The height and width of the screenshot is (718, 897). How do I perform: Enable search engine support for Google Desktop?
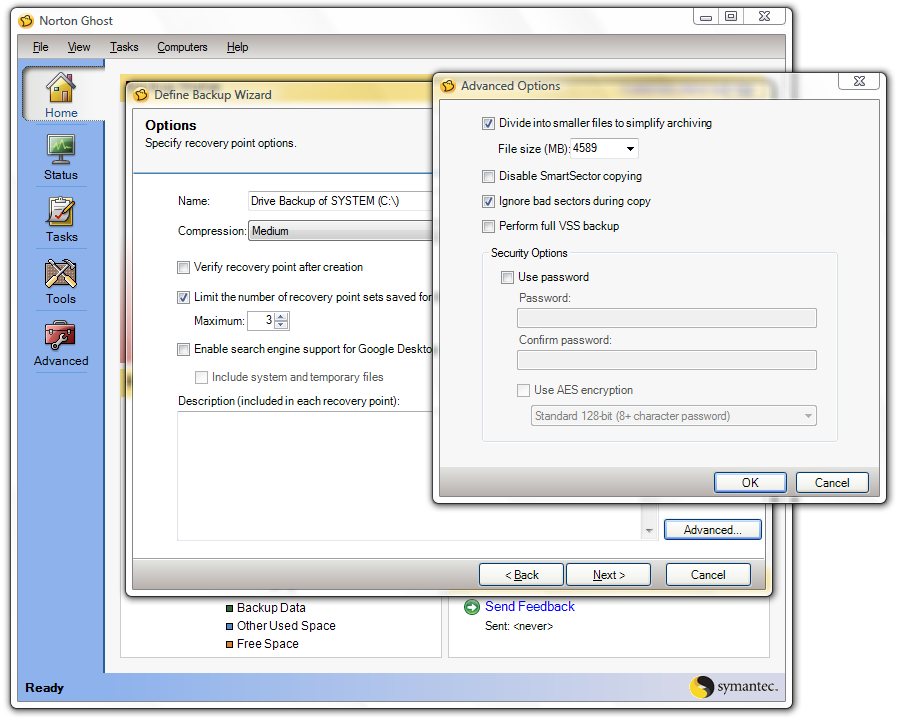pos(184,350)
